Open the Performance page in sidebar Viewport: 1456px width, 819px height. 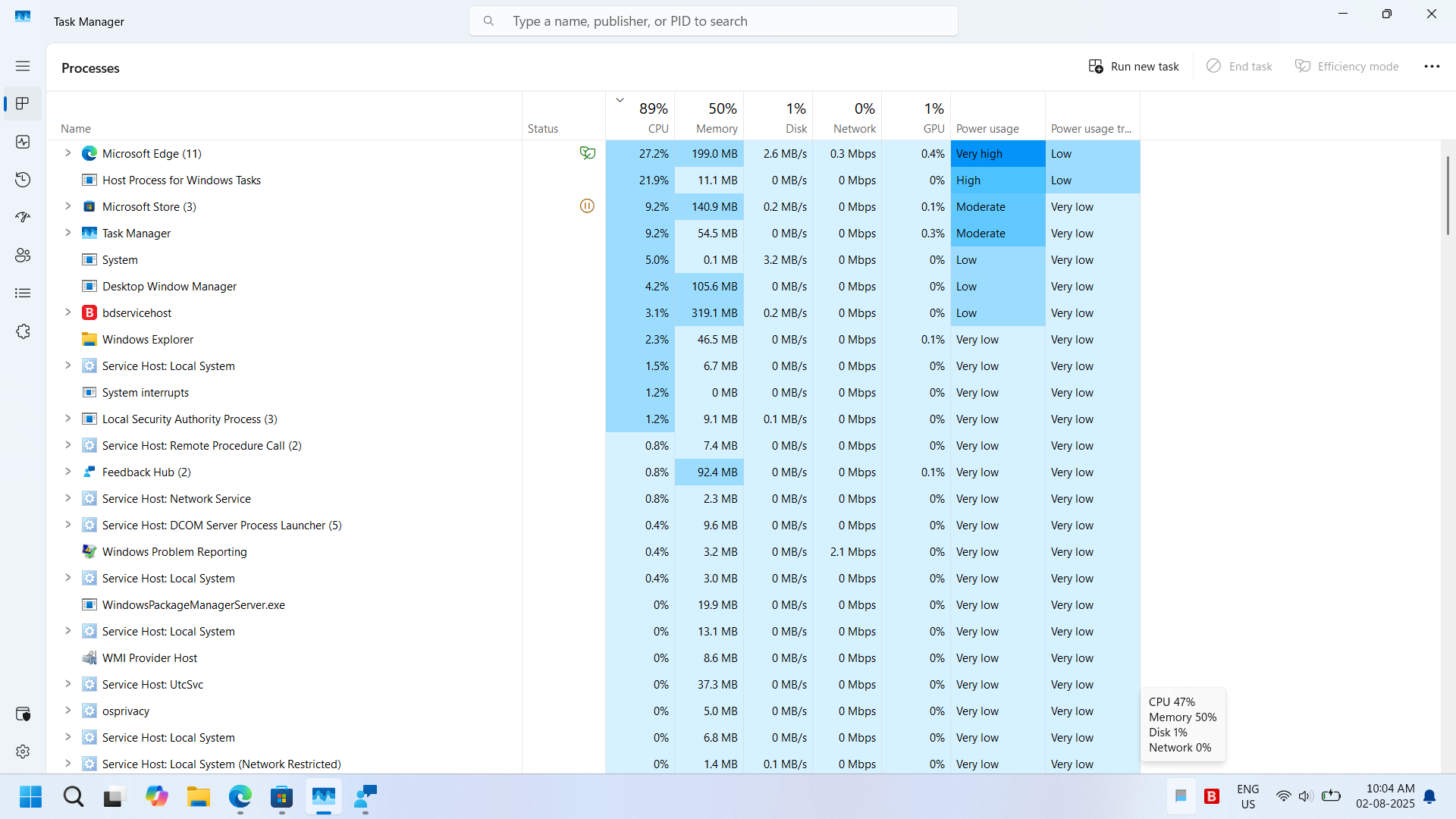(23, 142)
